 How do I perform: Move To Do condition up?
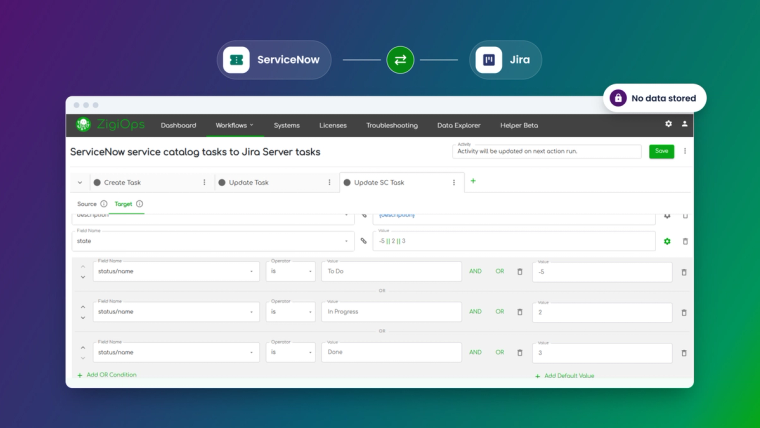(83, 267)
